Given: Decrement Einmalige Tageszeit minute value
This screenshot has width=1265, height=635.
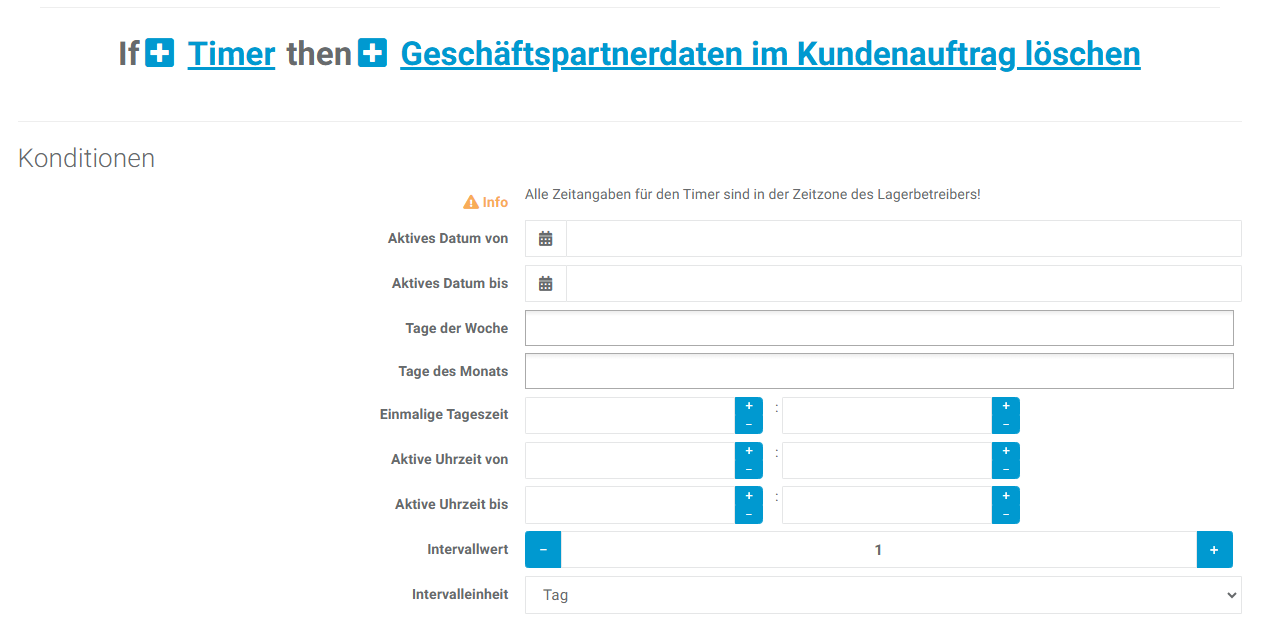Looking at the screenshot, I should pyautogui.click(x=1006, y=425).
